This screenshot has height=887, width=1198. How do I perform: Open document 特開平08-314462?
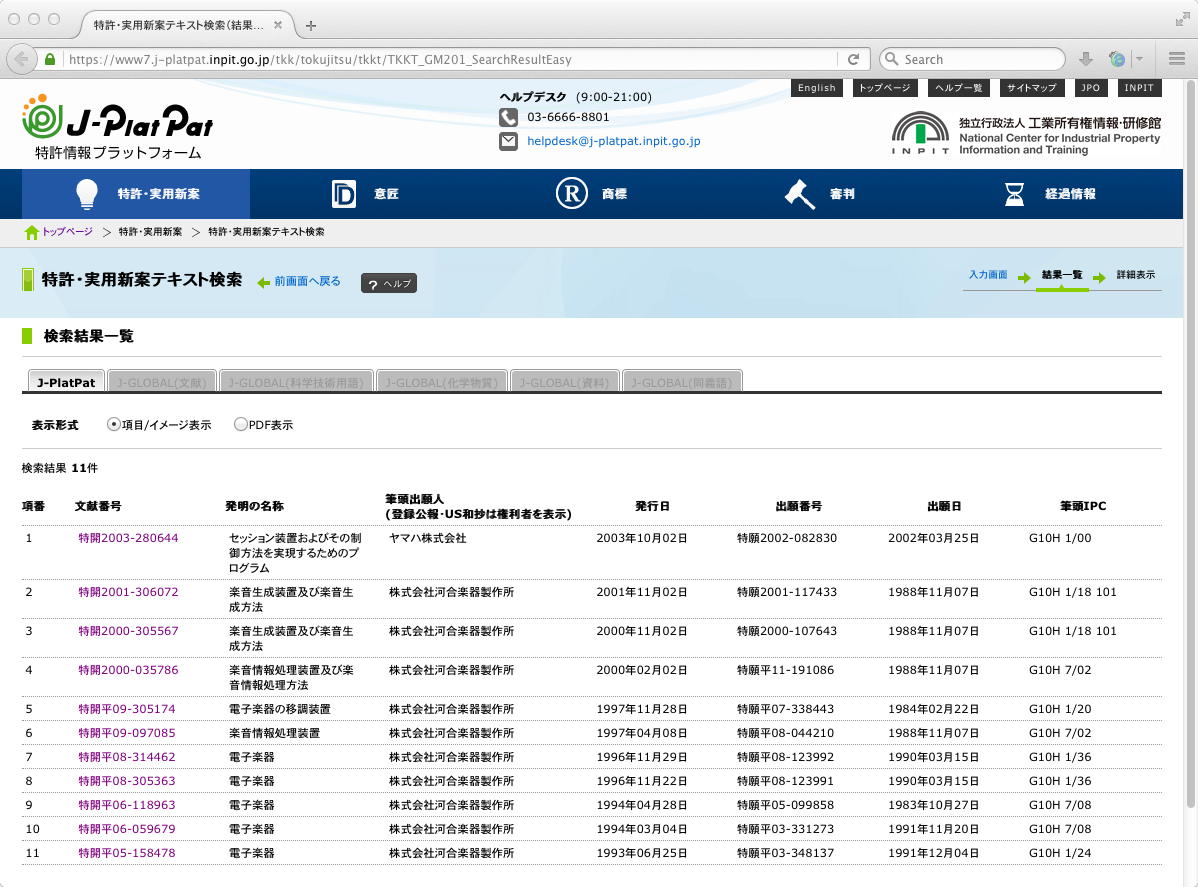coord(127,757)
